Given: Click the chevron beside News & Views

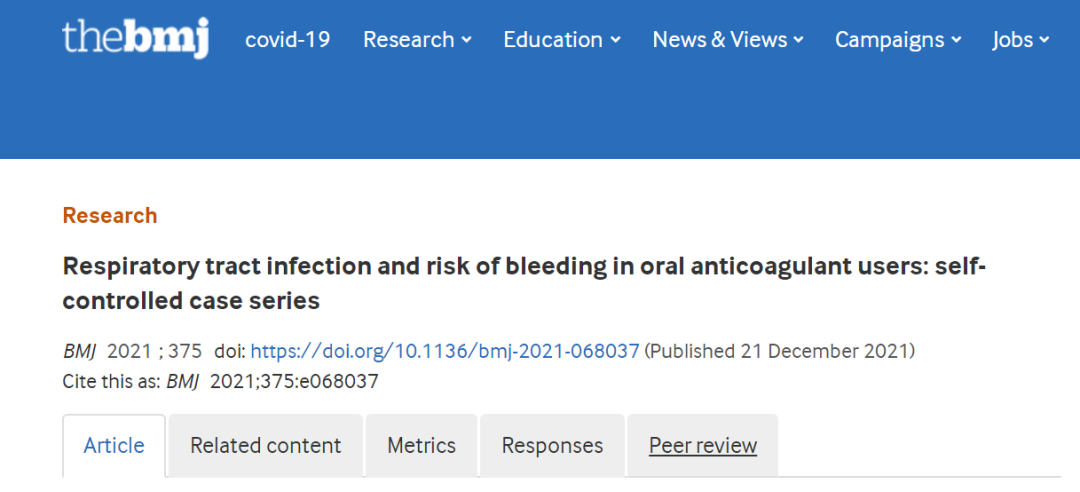Looking at the screenshot, I should (798, 41).
